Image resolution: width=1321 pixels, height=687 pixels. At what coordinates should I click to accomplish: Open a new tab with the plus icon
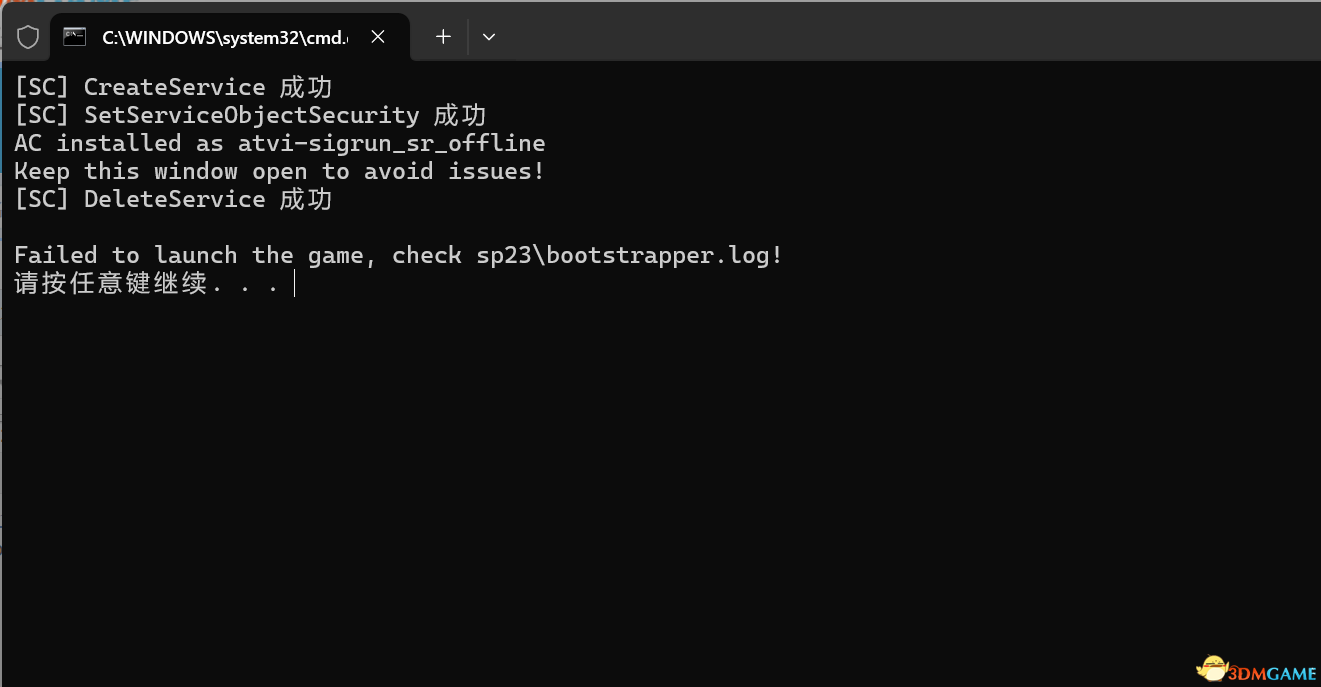(x=443, y=37)
